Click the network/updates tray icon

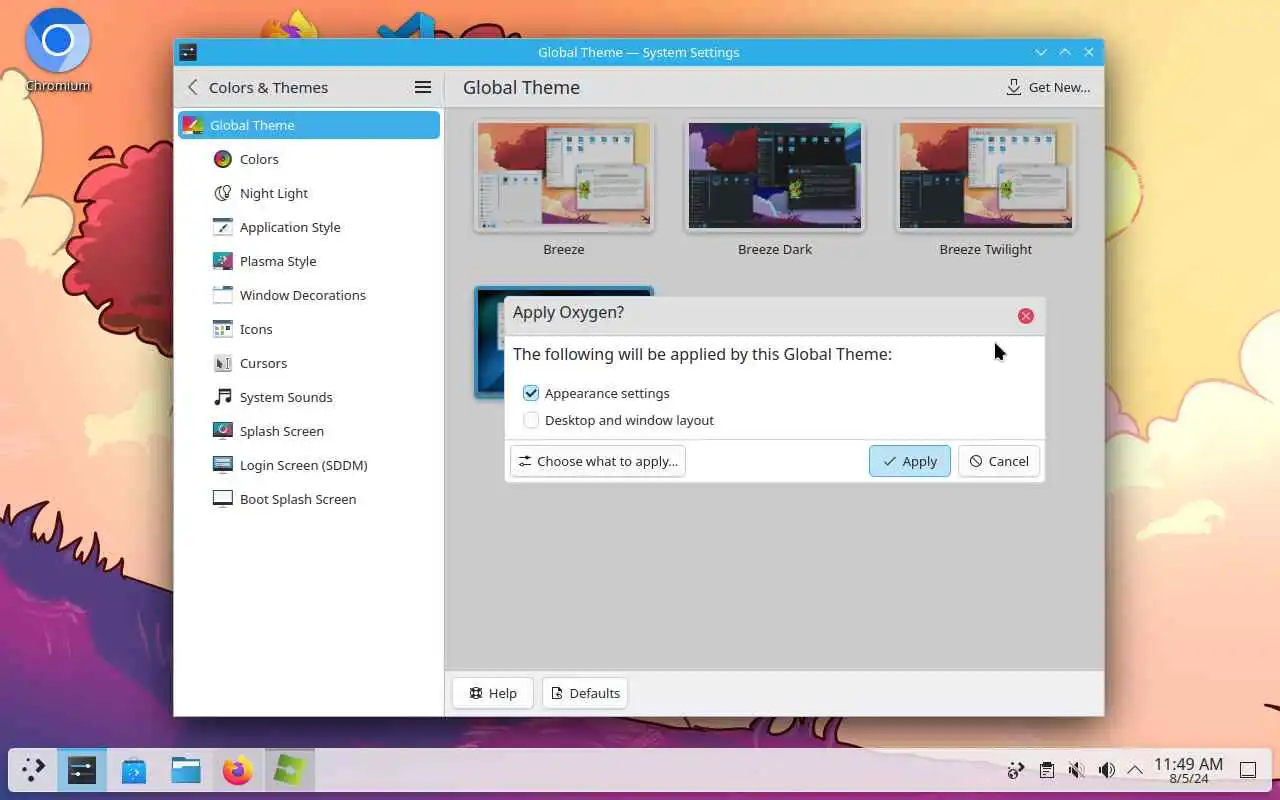point(1016,770)
